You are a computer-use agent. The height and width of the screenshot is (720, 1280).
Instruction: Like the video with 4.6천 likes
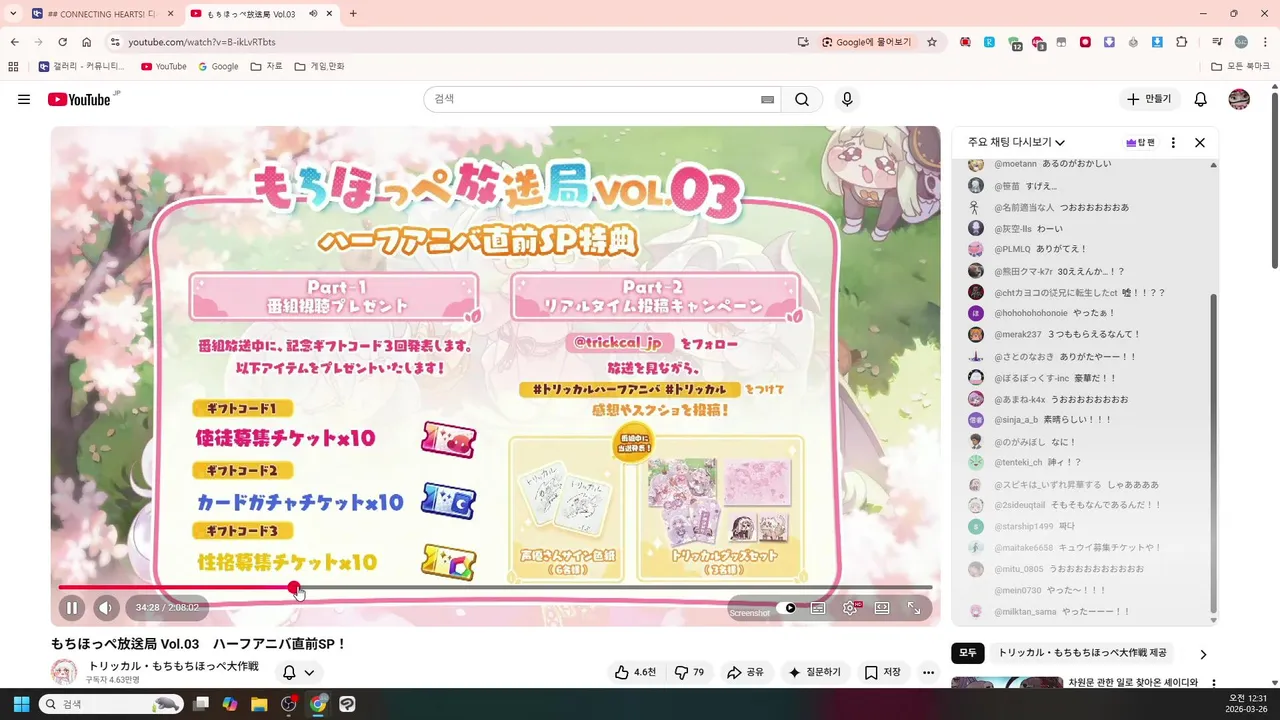(x=635, y=672)
